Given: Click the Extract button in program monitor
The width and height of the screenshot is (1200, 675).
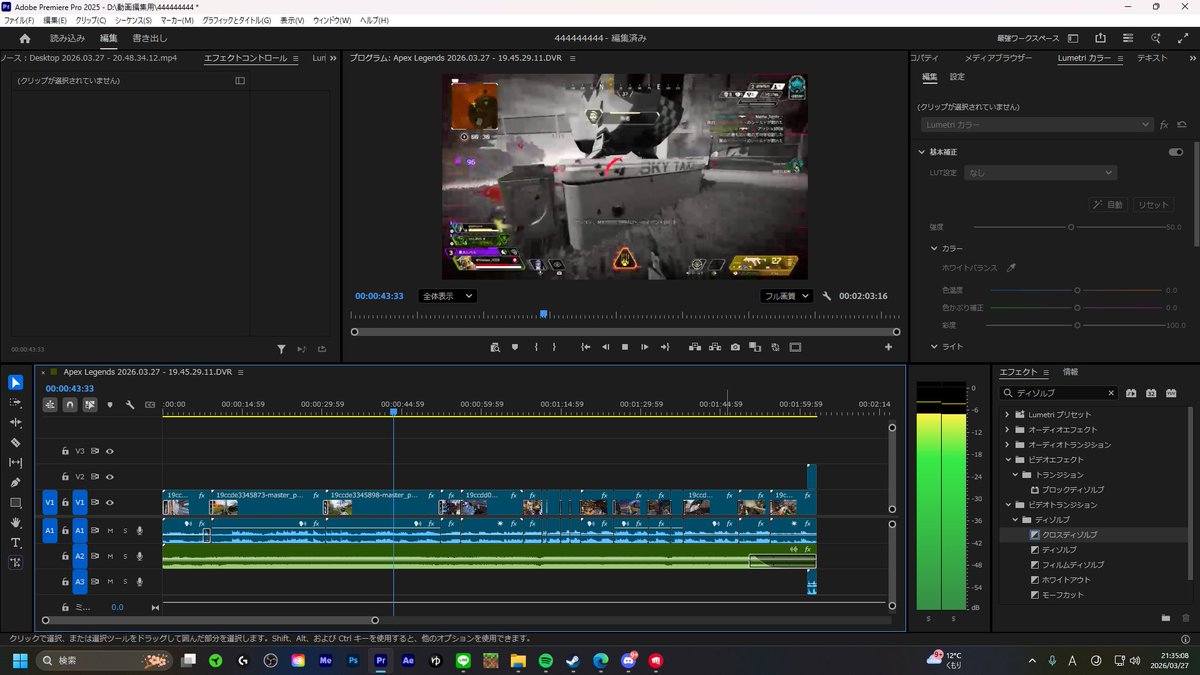Looking at the screenshot, I should coord(715,347).
